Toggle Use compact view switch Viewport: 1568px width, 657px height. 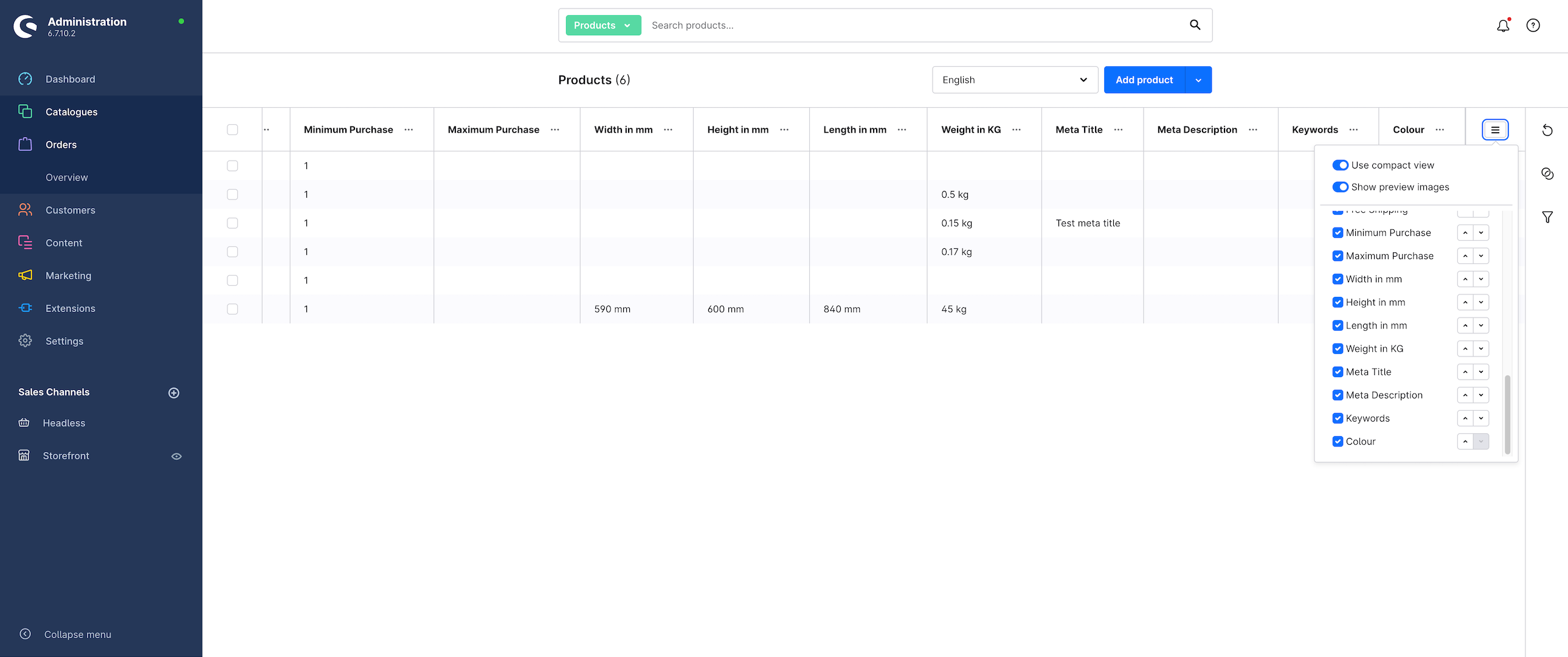click(x=1340, y=165)
